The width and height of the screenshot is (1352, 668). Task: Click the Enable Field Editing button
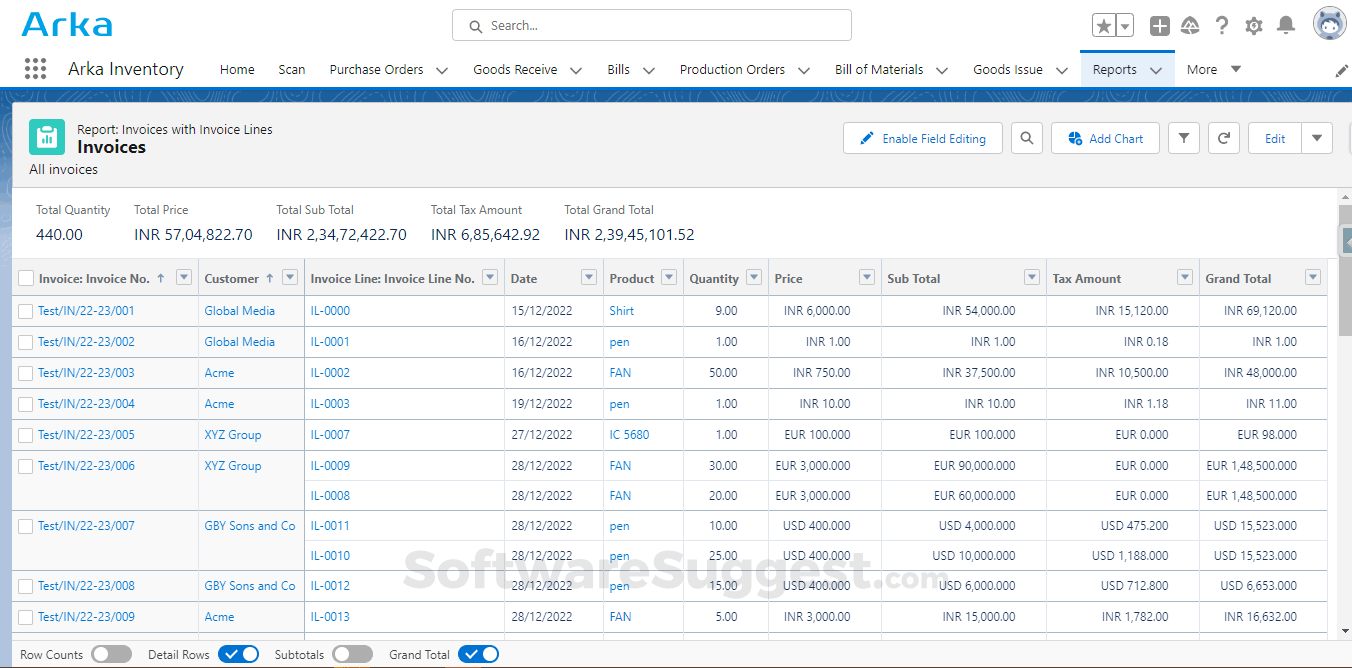(922, 138)
